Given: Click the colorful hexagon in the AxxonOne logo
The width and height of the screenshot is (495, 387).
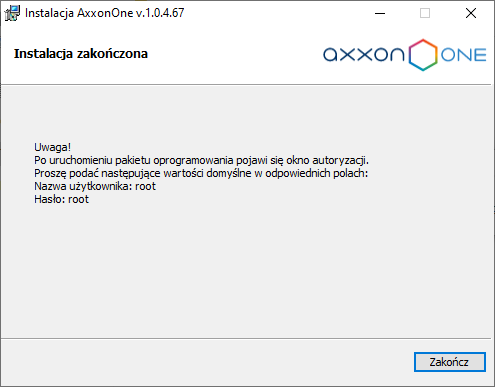Looking at the screenshot, I should coord(423,55).
